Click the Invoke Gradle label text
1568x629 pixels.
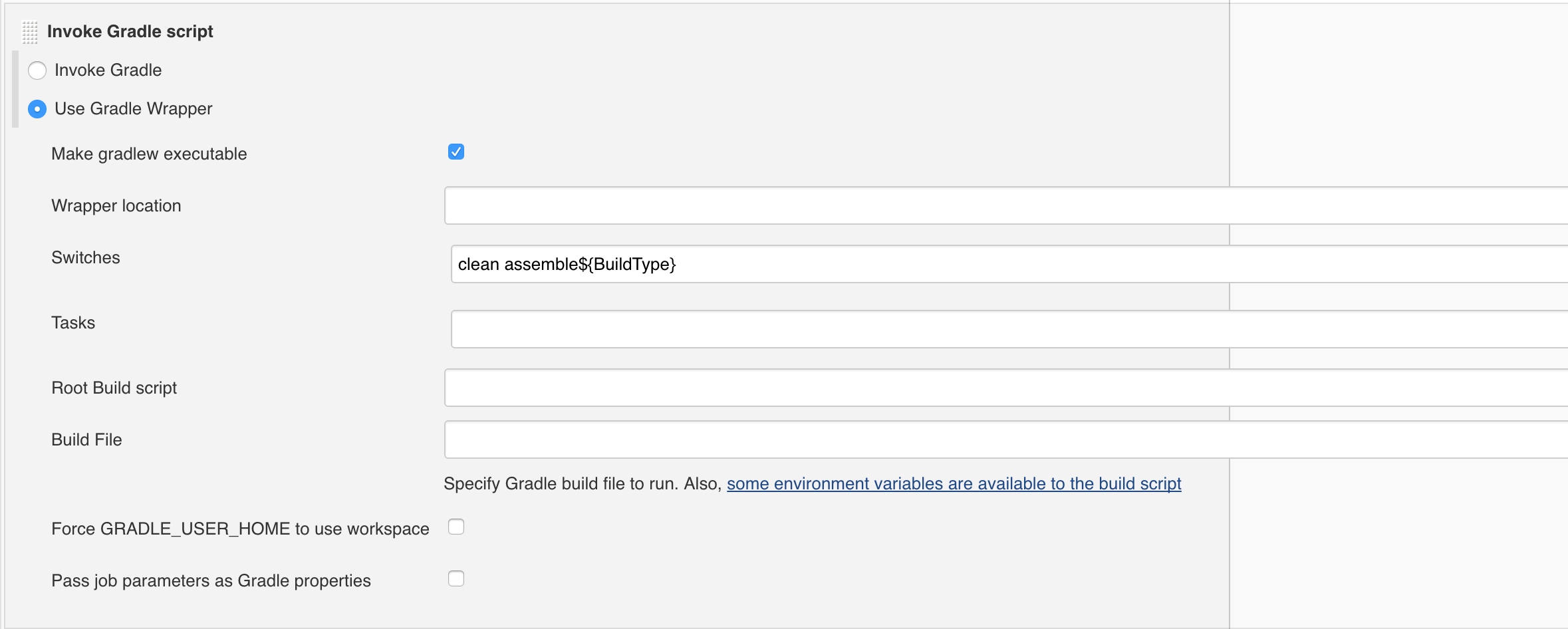108,70
